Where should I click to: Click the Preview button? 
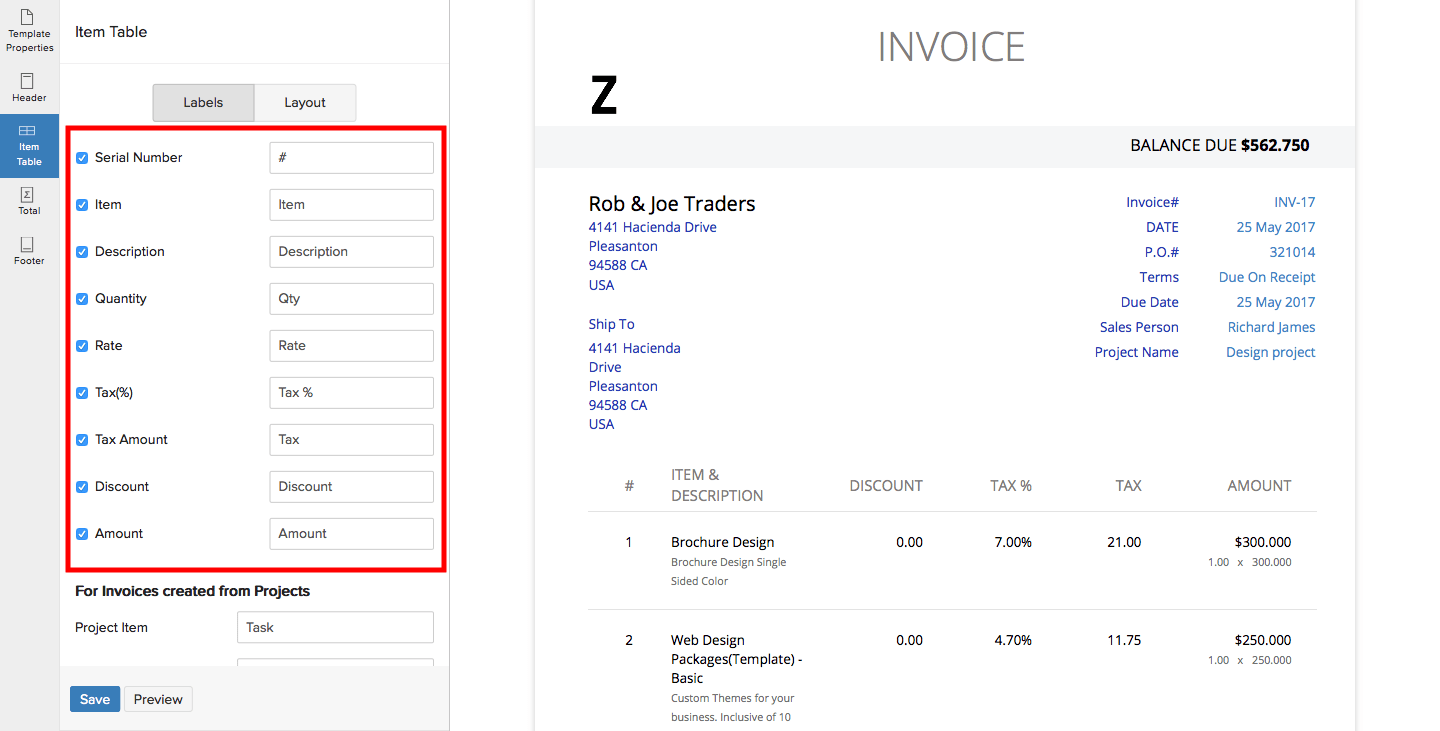click(158, 699)
